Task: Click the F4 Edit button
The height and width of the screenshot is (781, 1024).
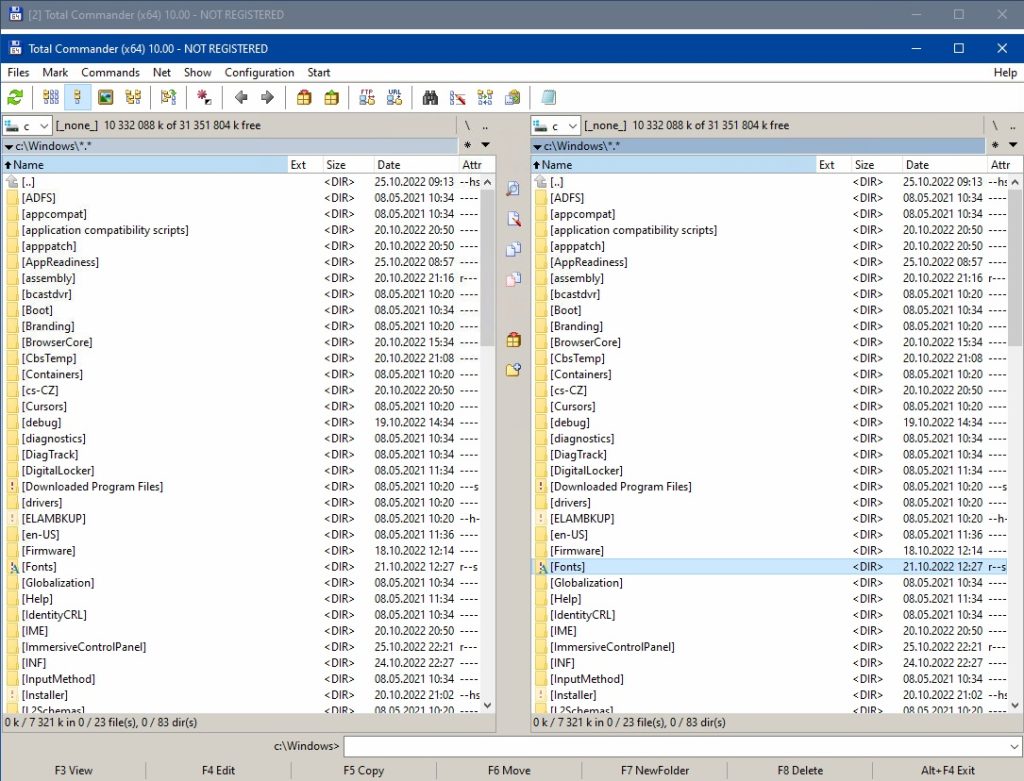Action: pos(218,771)
